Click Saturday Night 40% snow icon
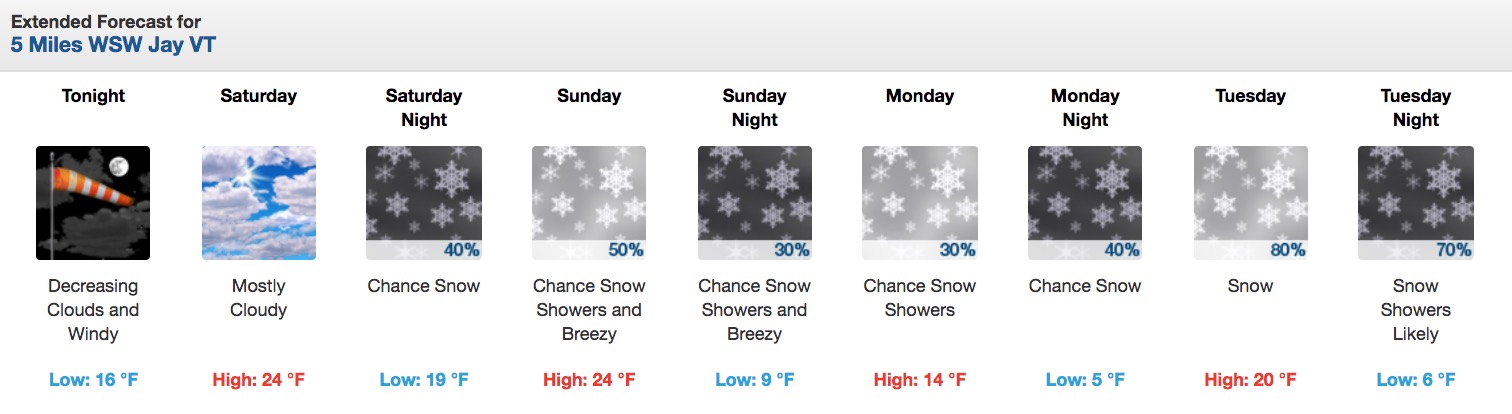This screenshot has width=1512, height=414. tap(424, 203)
